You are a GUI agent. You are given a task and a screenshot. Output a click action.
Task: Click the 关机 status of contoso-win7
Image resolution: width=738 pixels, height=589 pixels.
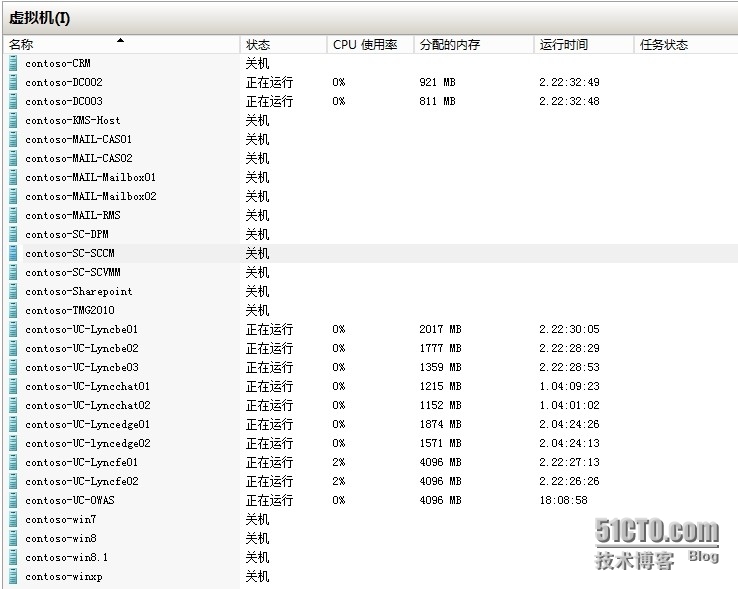click(257, 519)
